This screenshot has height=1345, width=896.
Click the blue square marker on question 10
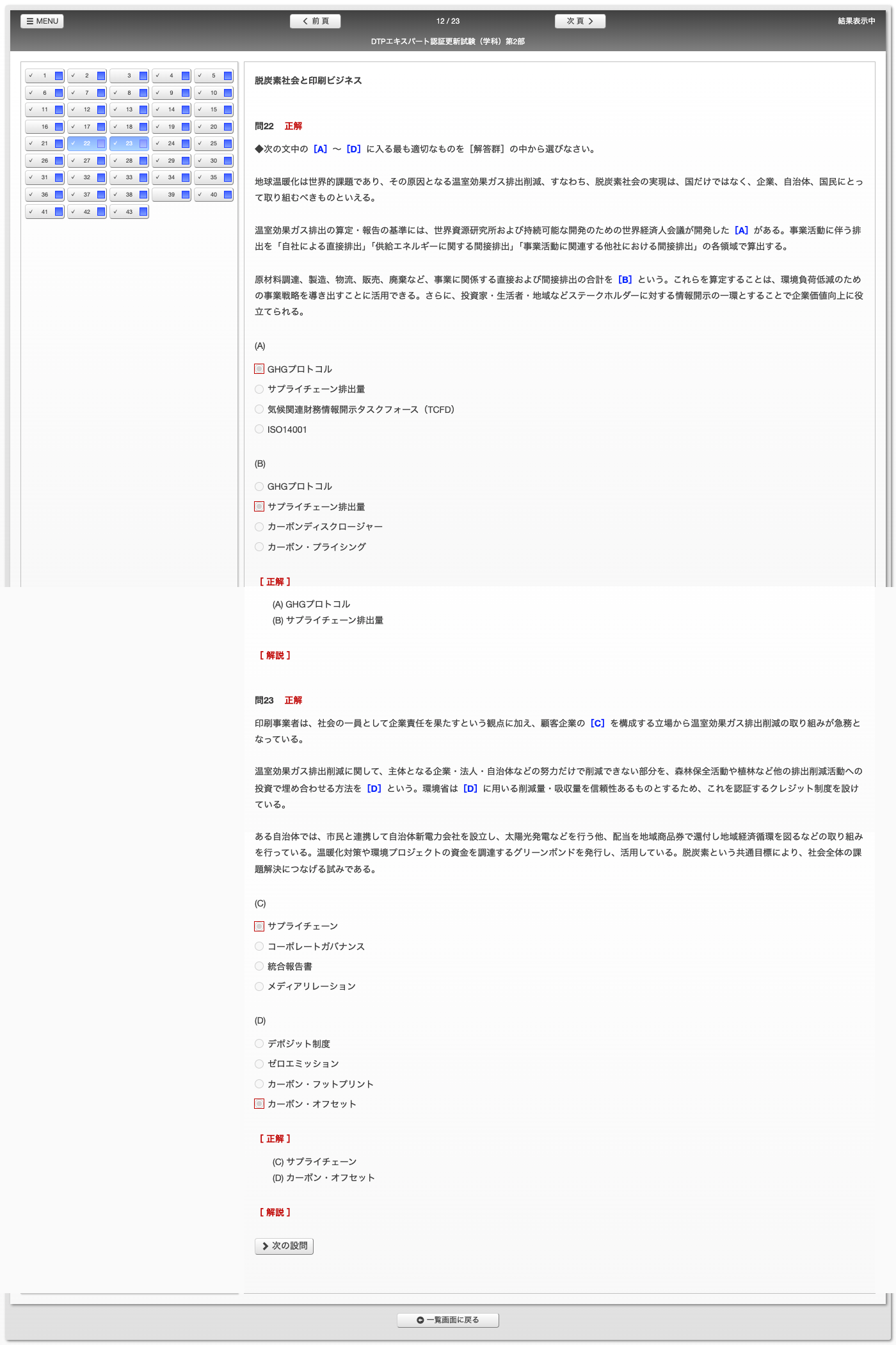(228, 93)
